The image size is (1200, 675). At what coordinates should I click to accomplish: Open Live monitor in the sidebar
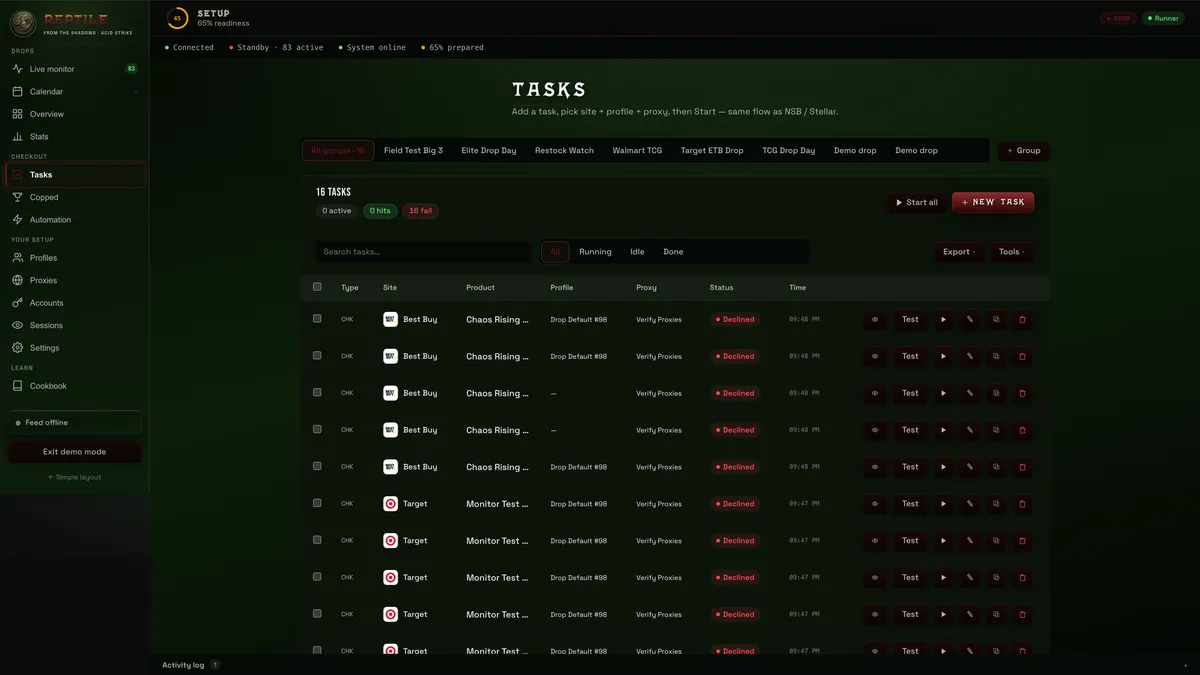[75, 69]
